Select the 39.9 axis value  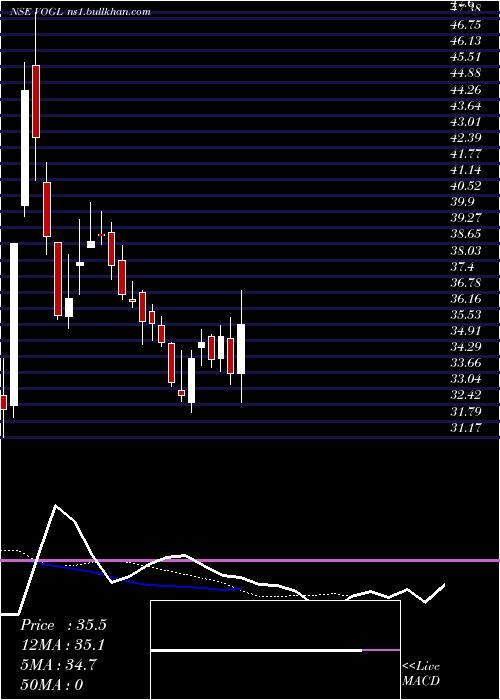(462, 202)
